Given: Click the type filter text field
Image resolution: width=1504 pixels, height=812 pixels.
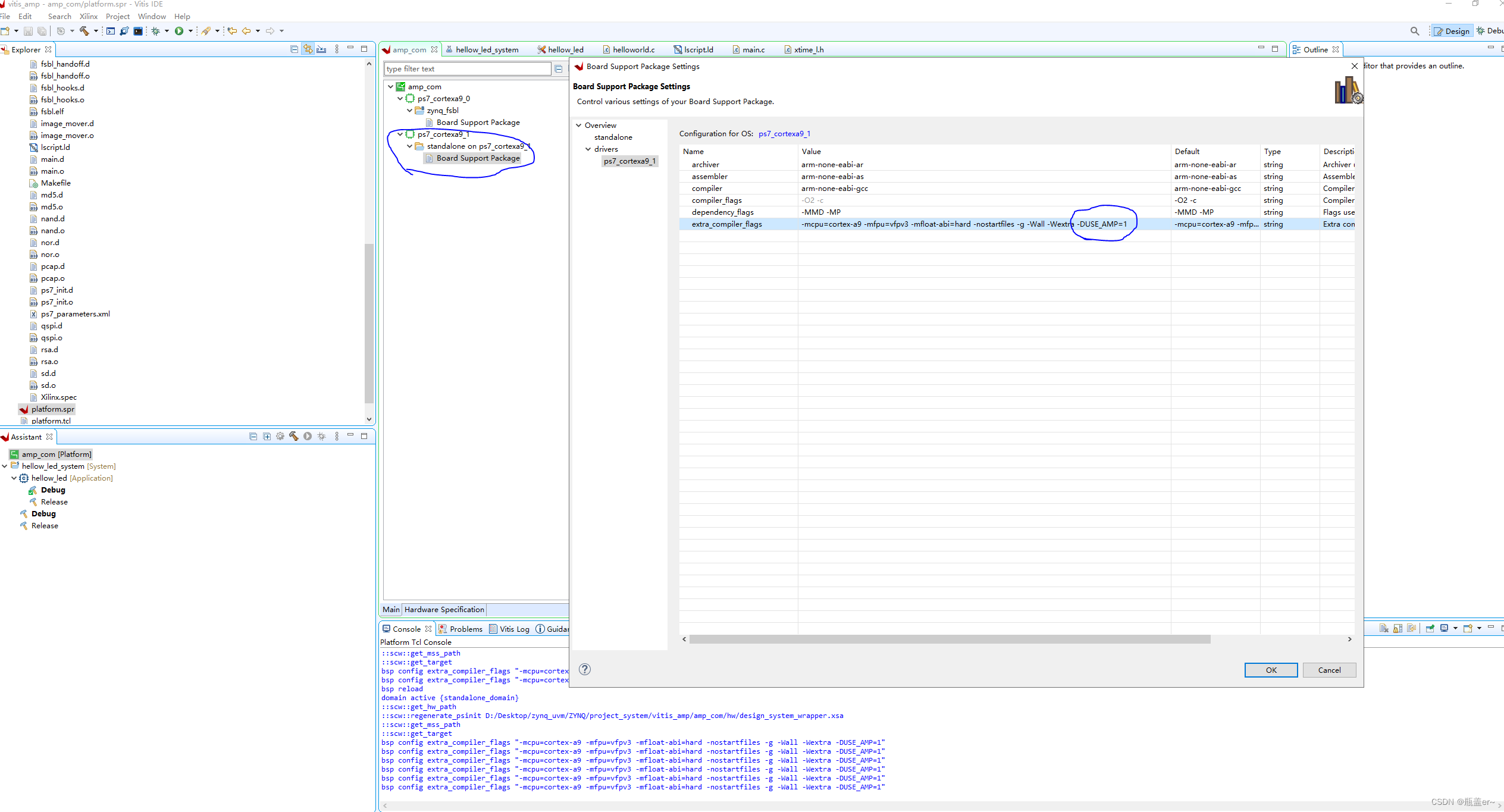Looking at the screenshot, I should coord(467,69).
